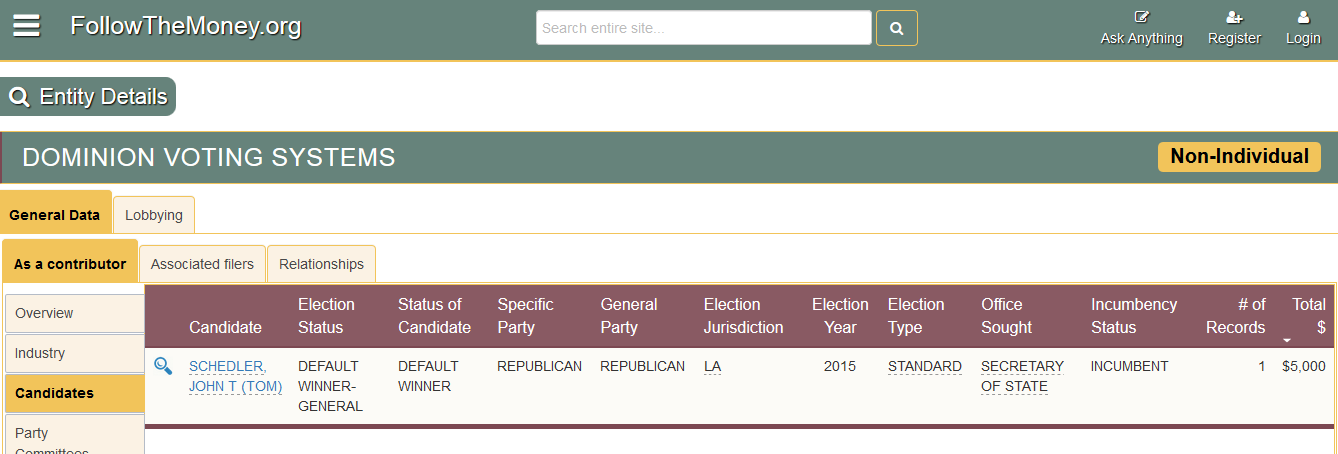Click the Secretary of State office link
1338x454 pixels.
pos(1022,376)
